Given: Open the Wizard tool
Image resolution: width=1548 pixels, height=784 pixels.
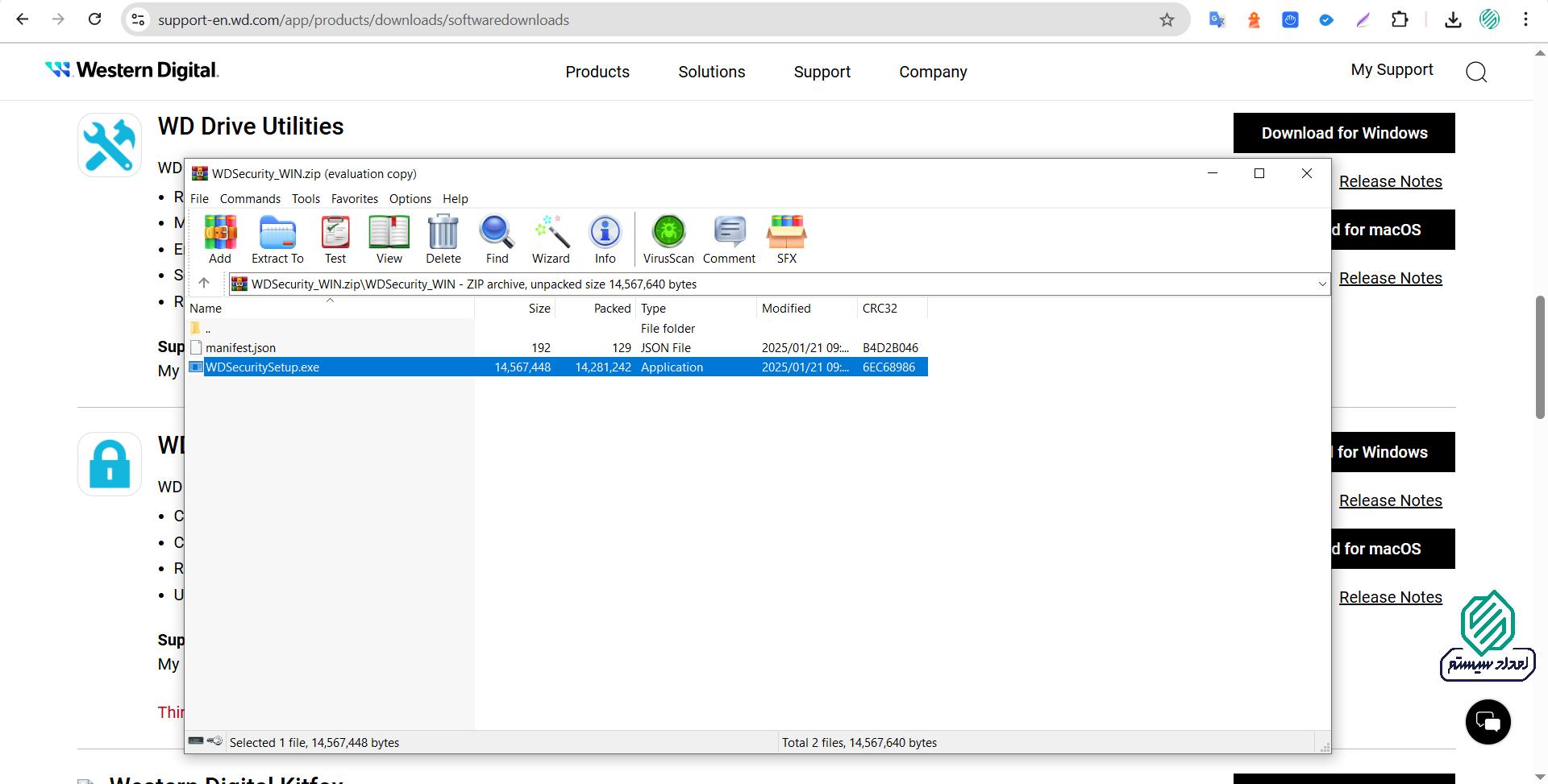Looking at the screenshot, I should coord(551,239).
